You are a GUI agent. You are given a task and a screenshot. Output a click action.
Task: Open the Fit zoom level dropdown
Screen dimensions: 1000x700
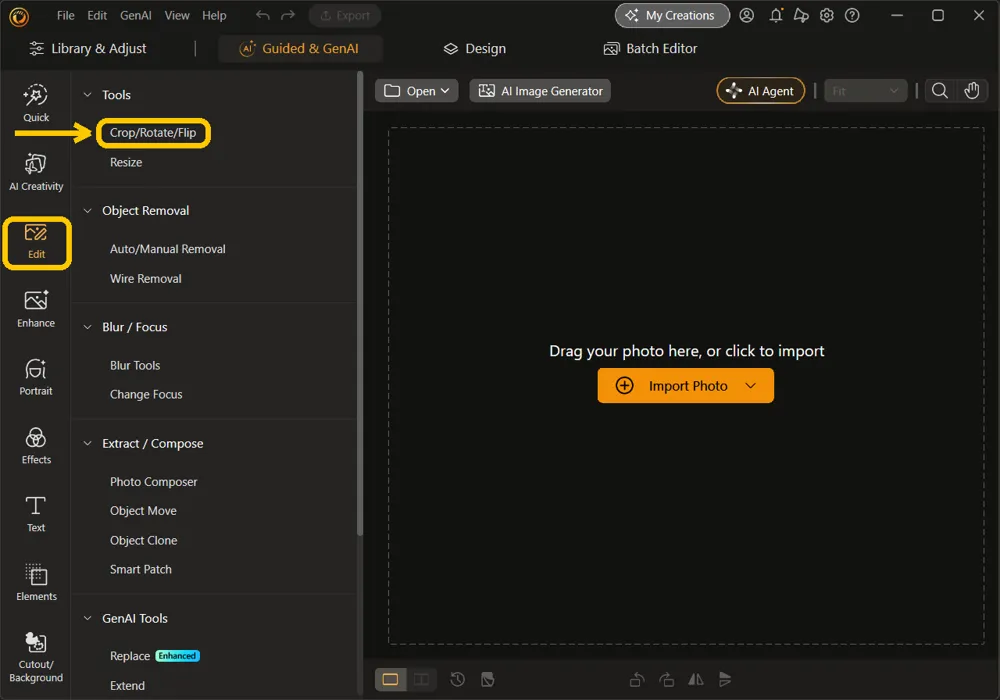(x=865, y=91)
